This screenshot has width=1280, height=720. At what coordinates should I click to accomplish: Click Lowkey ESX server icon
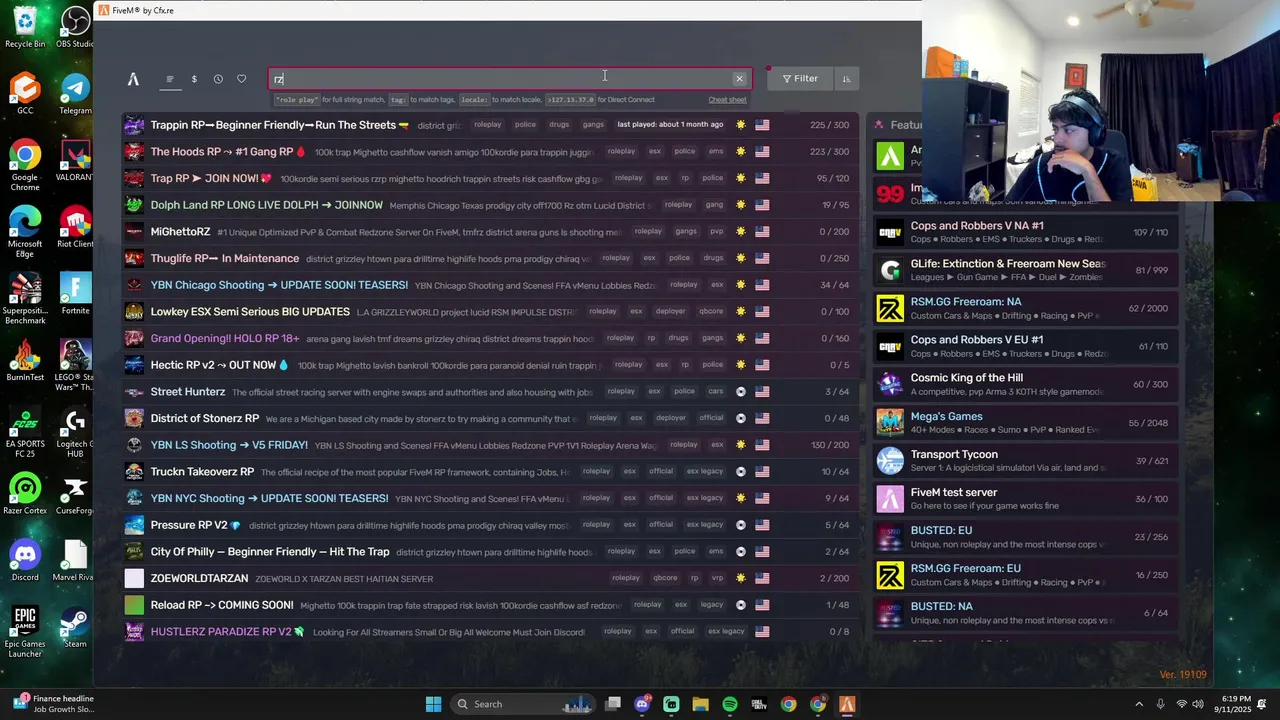[x=134, y=312]
